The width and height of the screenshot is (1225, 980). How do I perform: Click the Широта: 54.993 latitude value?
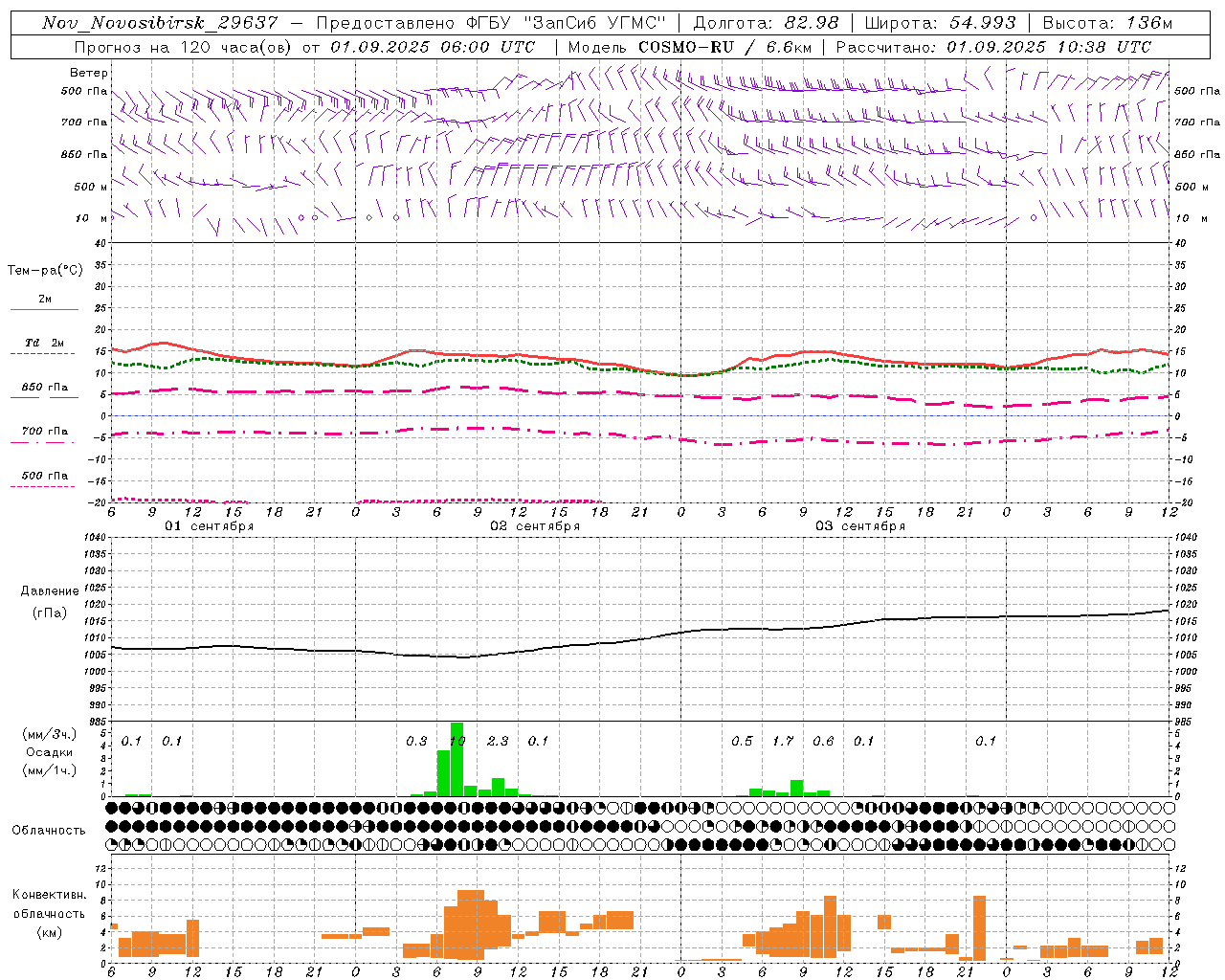(x=941, y=23)
